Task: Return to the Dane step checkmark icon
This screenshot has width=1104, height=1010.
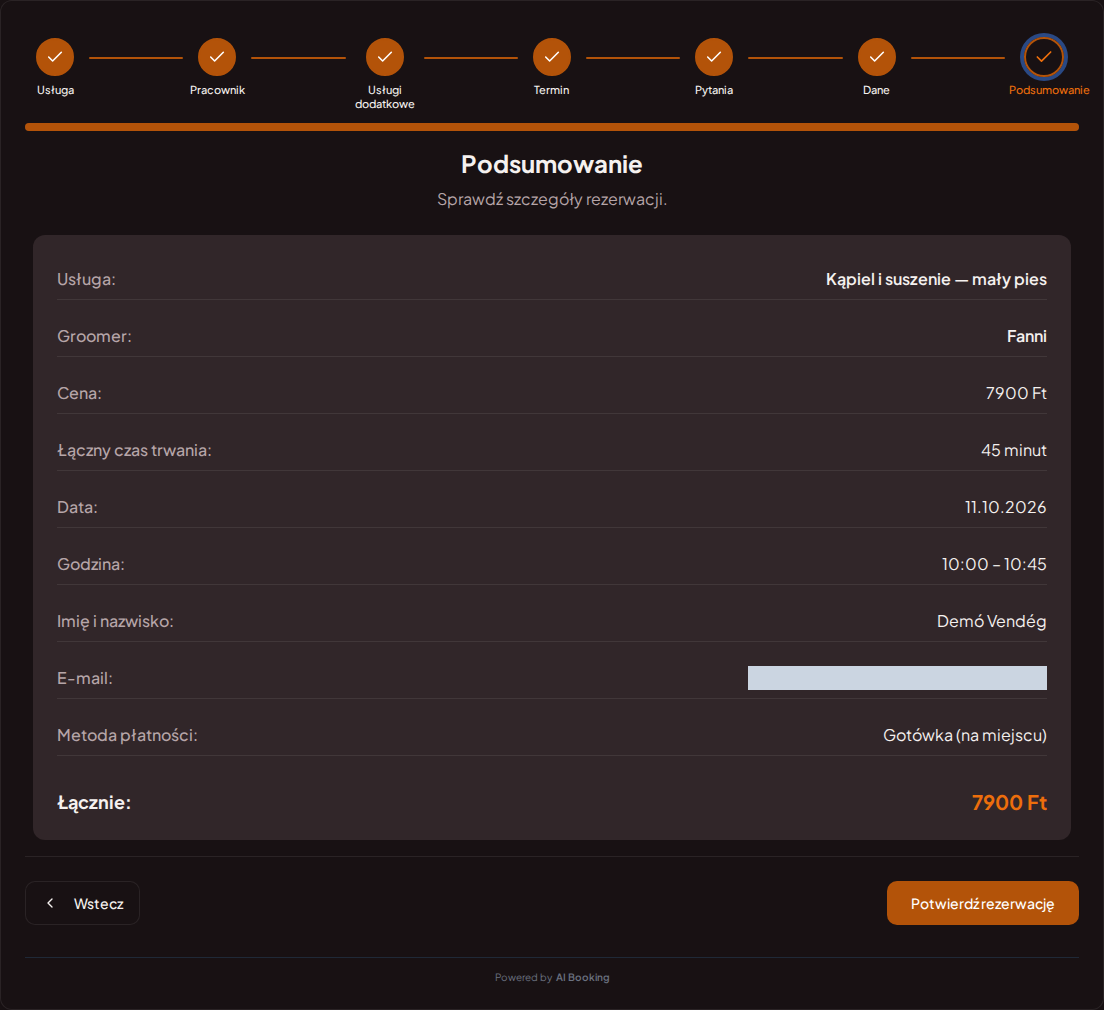Action: [877, 57]
